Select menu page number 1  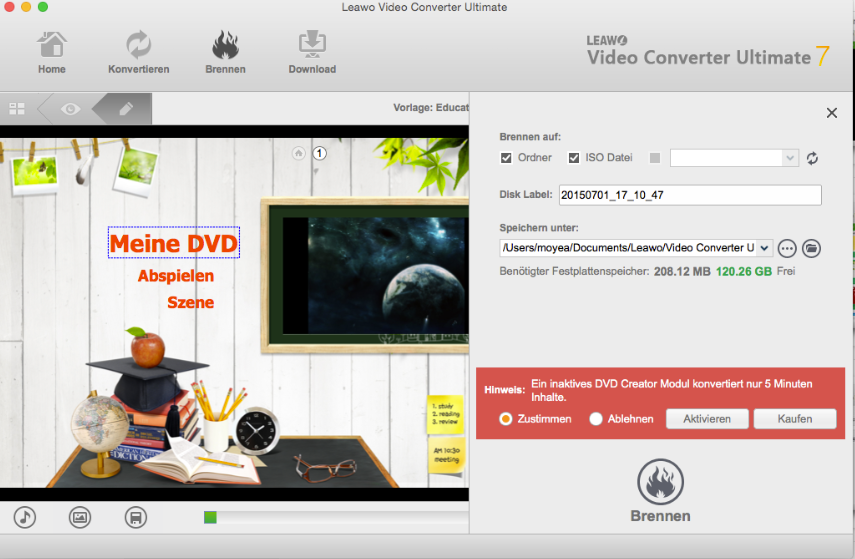(x=320, y=153)
